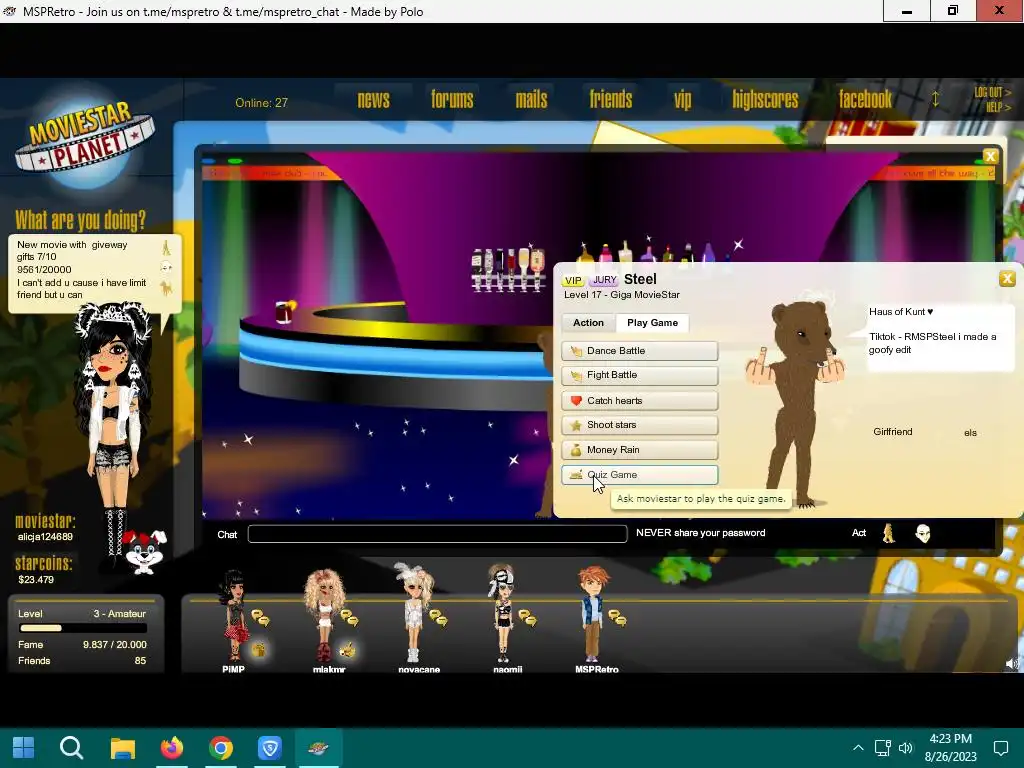Click the JURY badge on Steel's profile
1024x768 pixels.
click(604, 280)
